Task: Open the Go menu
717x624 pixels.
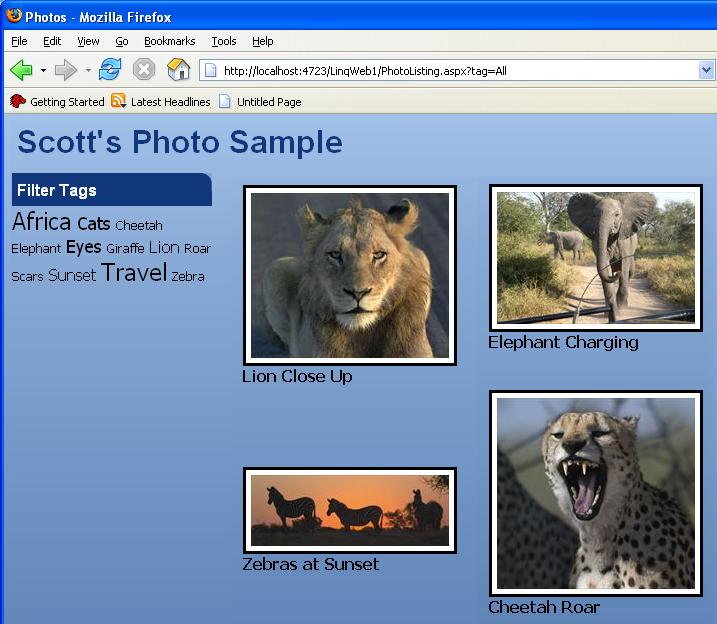Action: coord(122,41)
